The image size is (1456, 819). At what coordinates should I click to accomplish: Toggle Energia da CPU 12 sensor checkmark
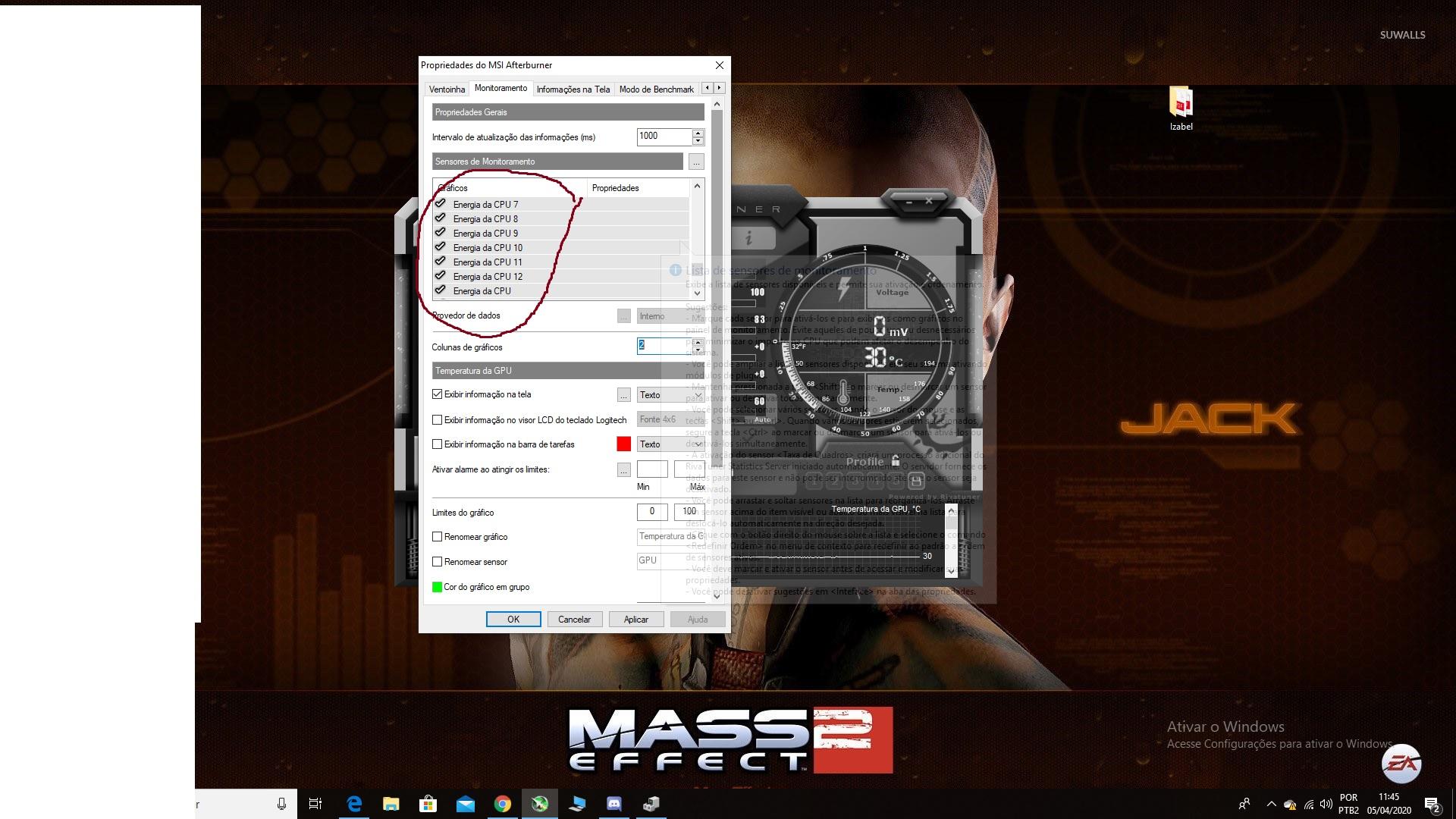point(441,276)
